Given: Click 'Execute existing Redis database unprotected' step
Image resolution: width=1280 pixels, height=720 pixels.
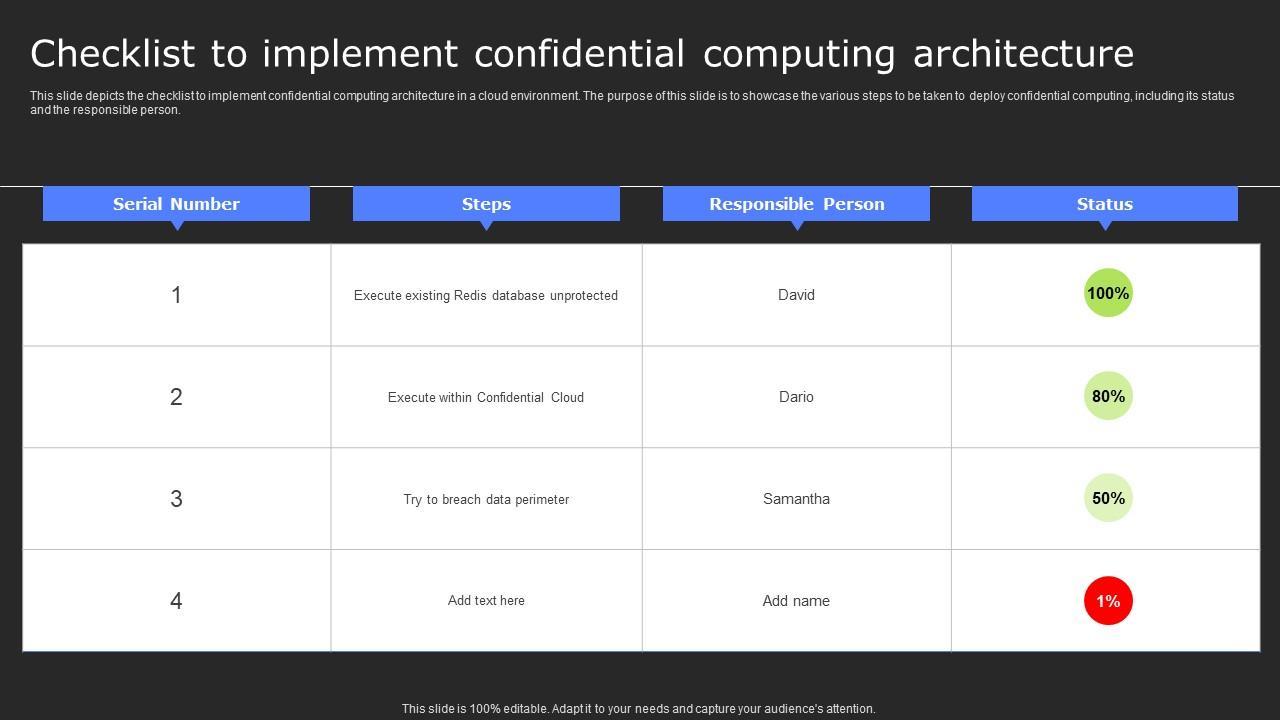Looking at the screenshot, I should [x=486, y=296].
